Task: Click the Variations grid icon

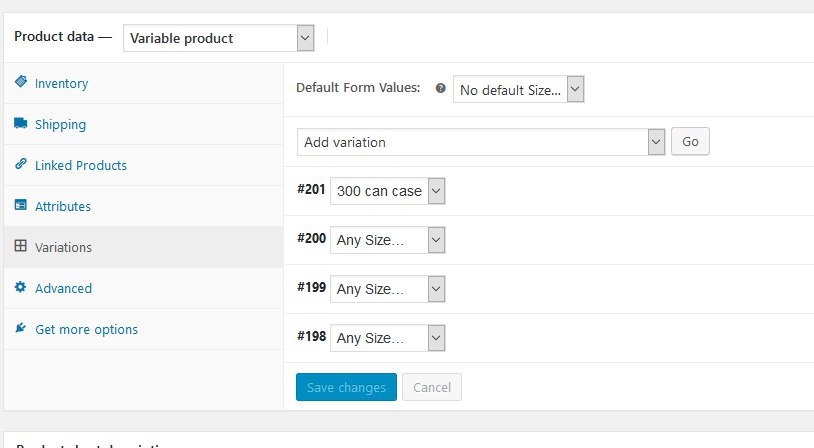Action: pyautogui.click(x=21, y=246)
